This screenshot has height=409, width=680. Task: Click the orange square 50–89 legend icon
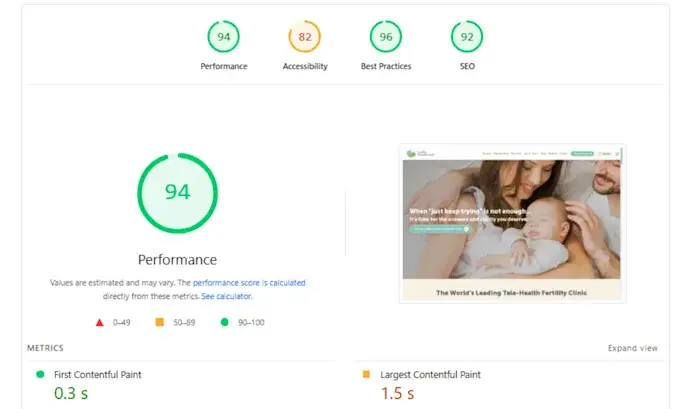pos(160,322)
